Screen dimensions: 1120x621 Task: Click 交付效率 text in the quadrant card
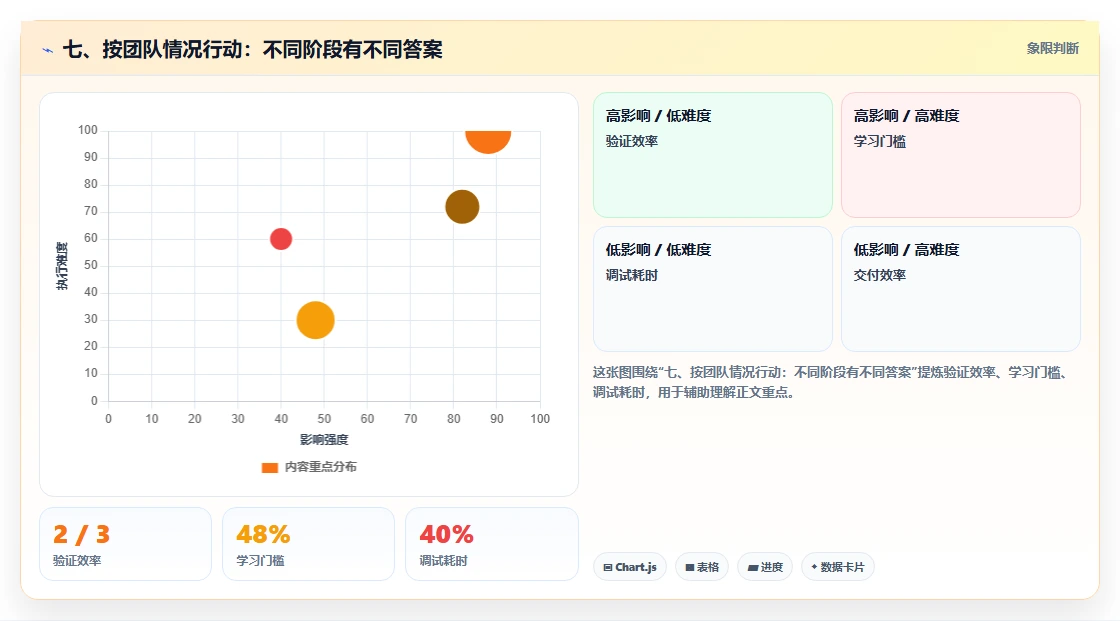880,275
